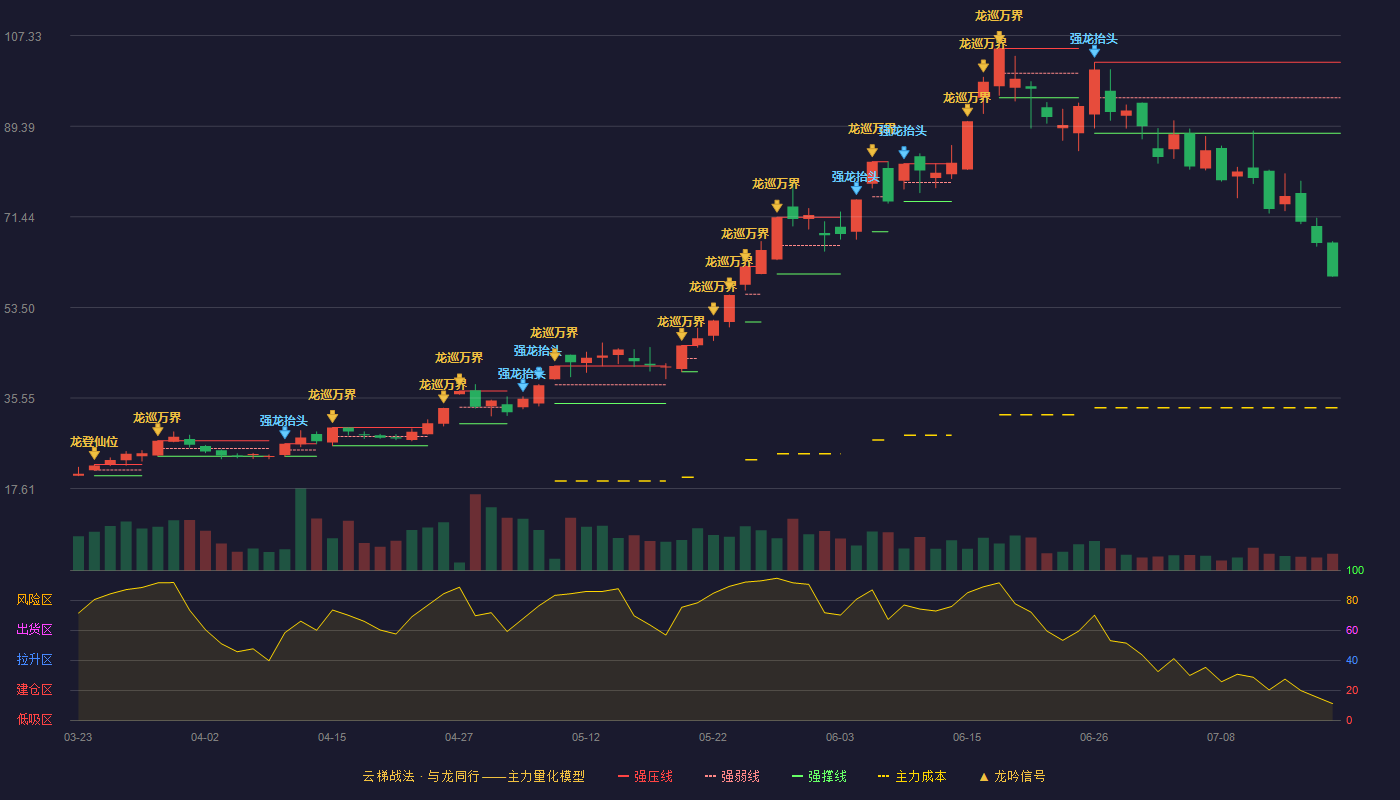The height and width of the screenshot is (800, 1400).
Task: Click the 05-12 date label
Action: (x=586, y=737)
